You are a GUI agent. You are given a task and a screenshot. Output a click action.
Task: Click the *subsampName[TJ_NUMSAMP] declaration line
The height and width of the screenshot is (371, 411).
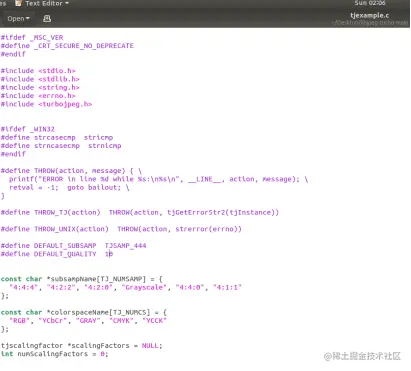[x=82, y=279]
